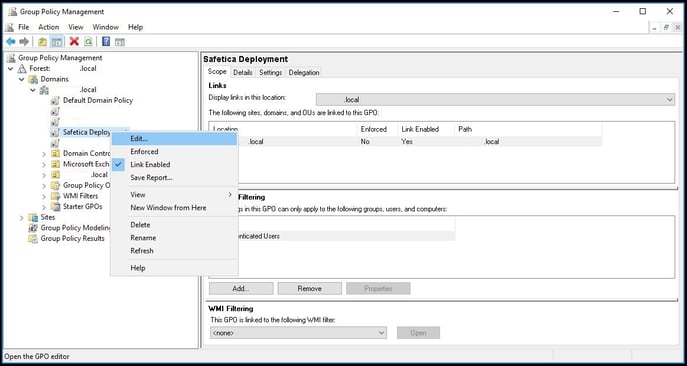The height and width of the screenshot is (366, 687).
Task: Switch to the Details tab
Action: [243, 73]
